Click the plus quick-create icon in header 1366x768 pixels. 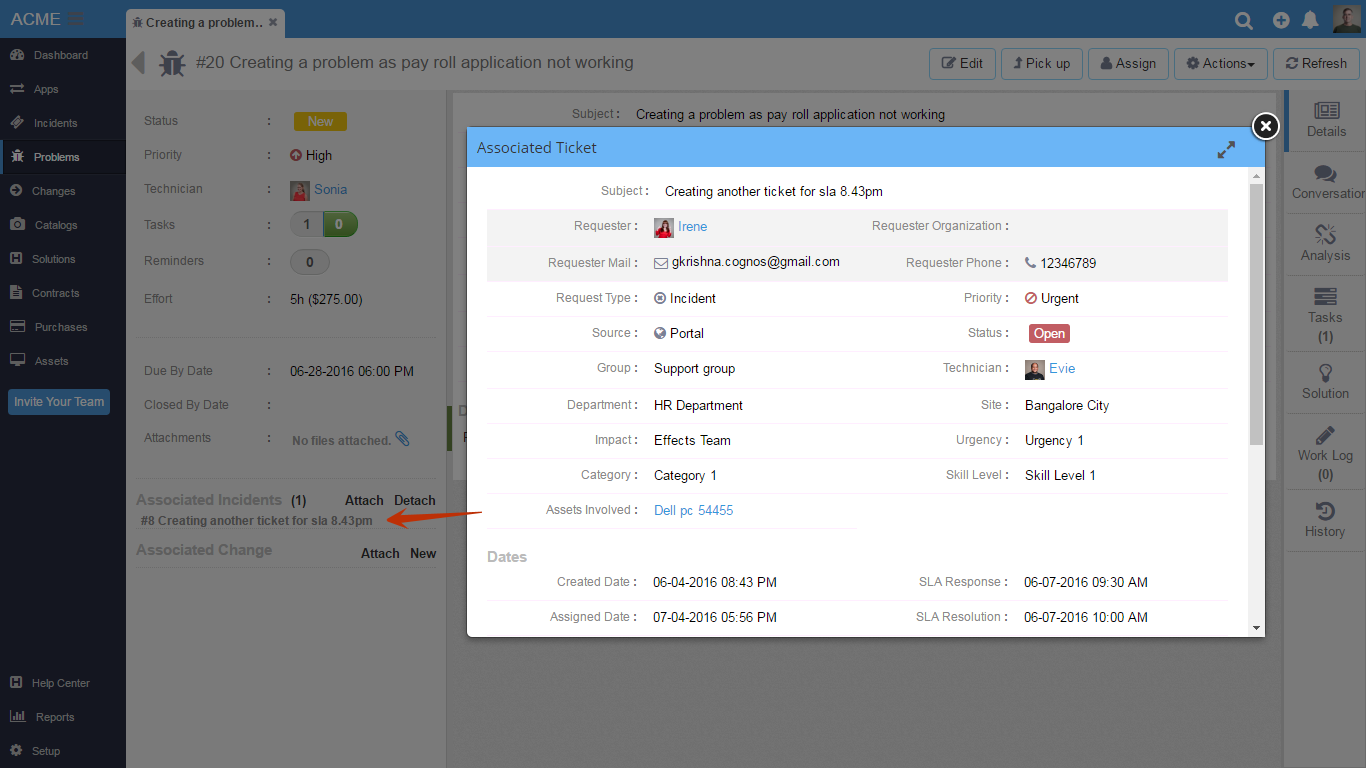(x=1281, y=20)
